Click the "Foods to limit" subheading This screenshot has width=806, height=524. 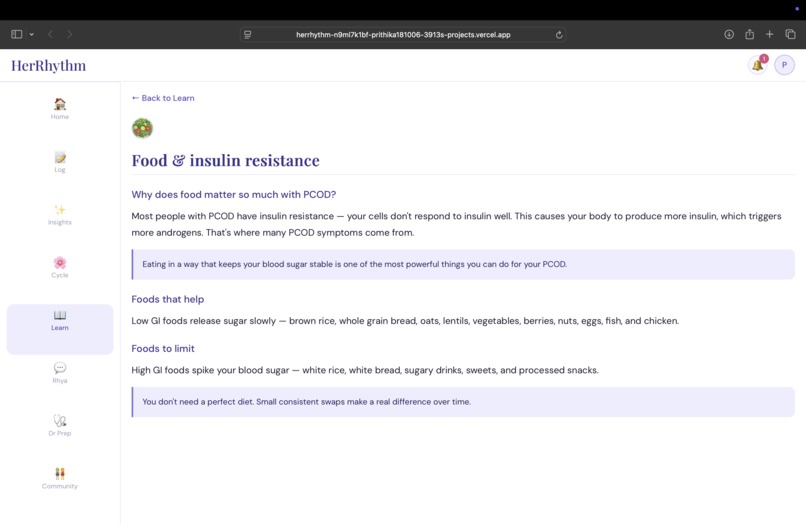163,349
